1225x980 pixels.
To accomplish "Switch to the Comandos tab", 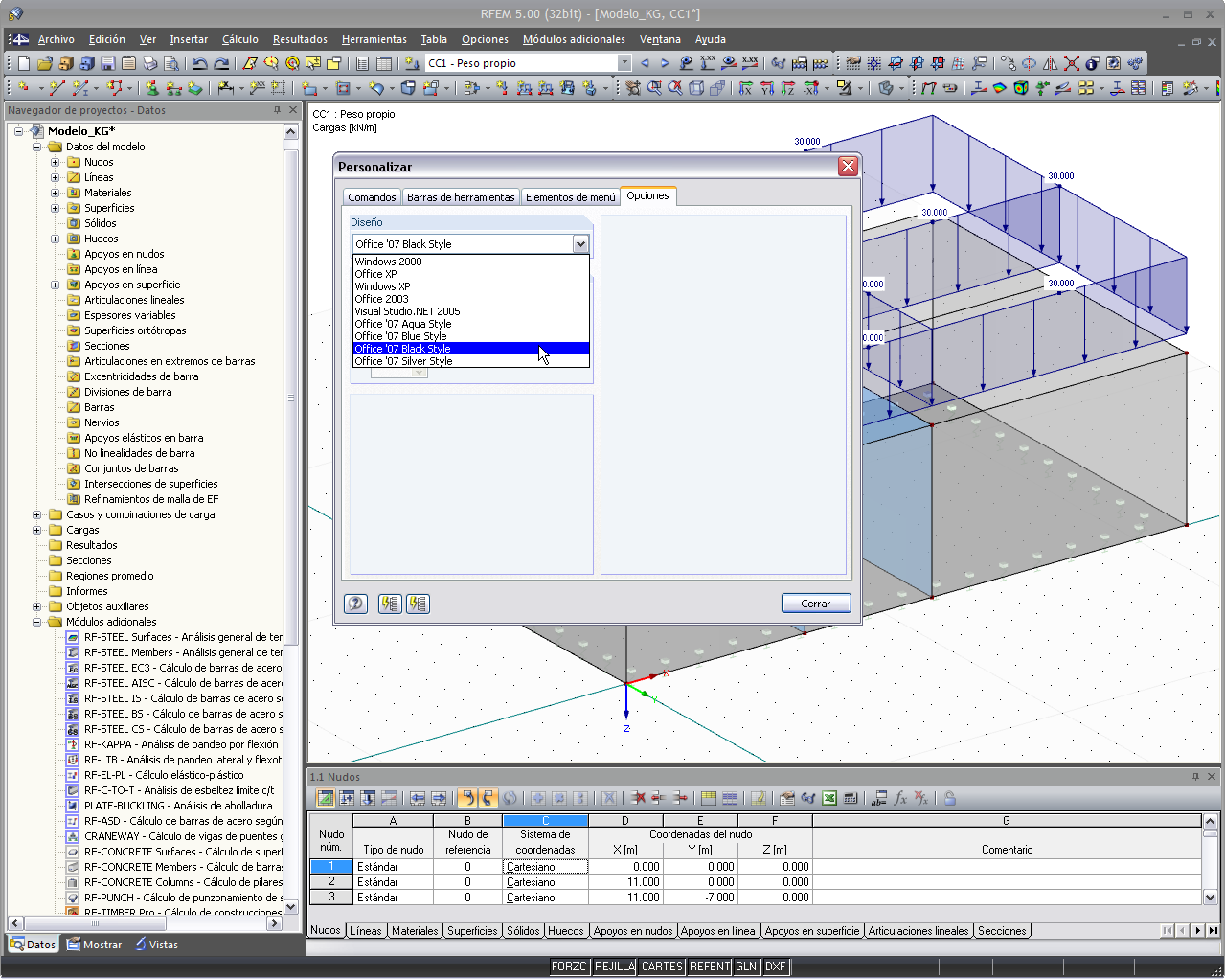I will (x=372, y=196).
